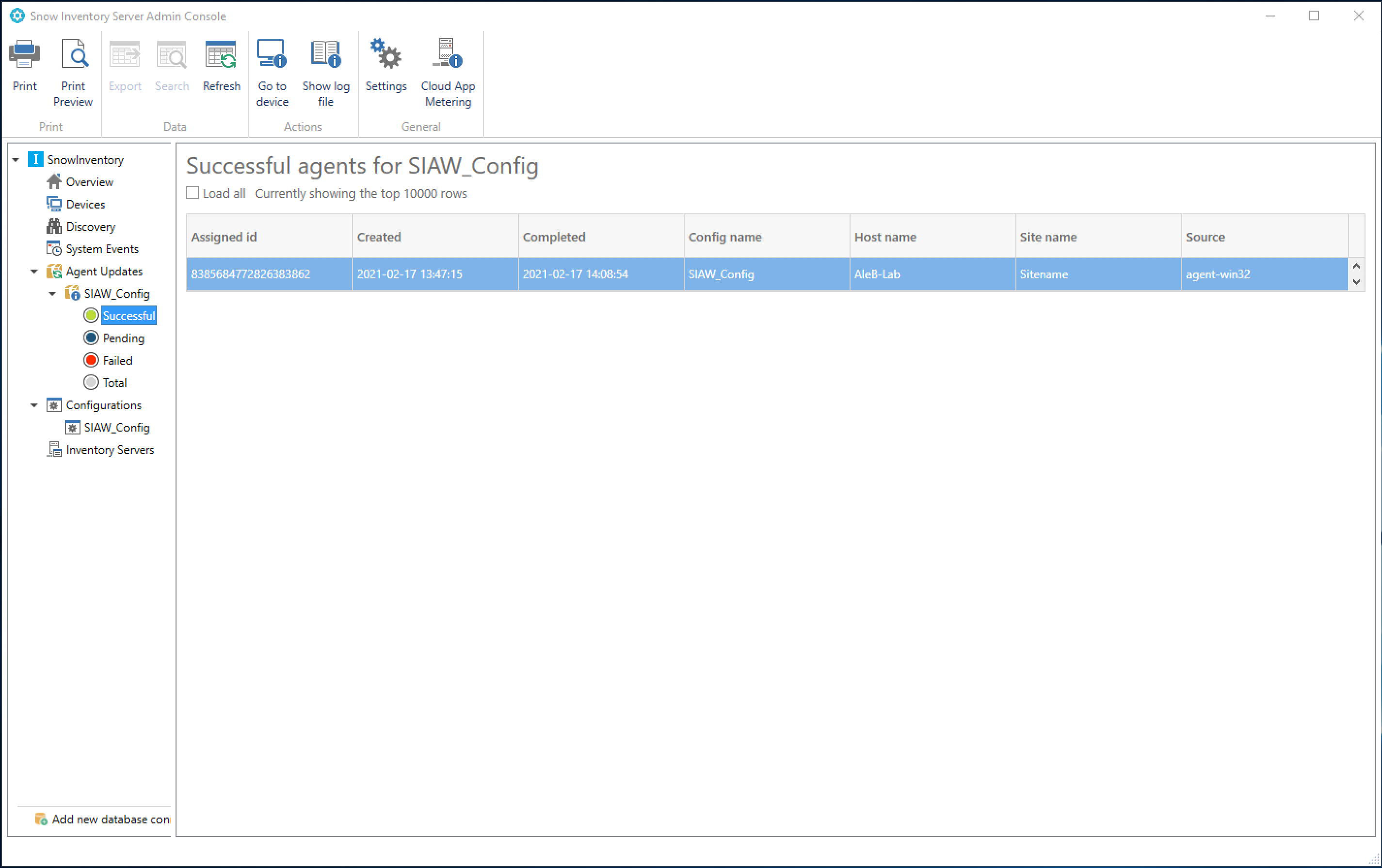Screen dimensions: 1382x868
Task: Click SIAW_Config icon under Configurations
Action: click(x=72, y=427)
